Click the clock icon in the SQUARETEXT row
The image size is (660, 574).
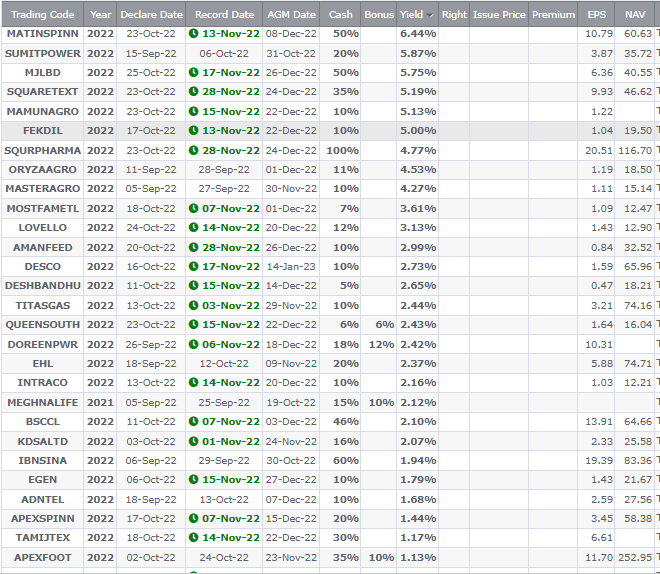pyautogui.click(x=193, y=91)
